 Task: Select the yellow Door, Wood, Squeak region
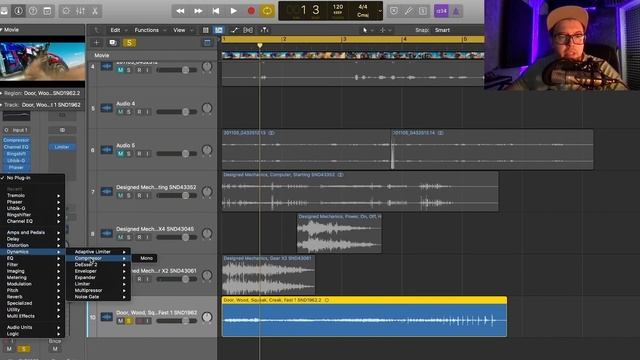coord(364,317)
